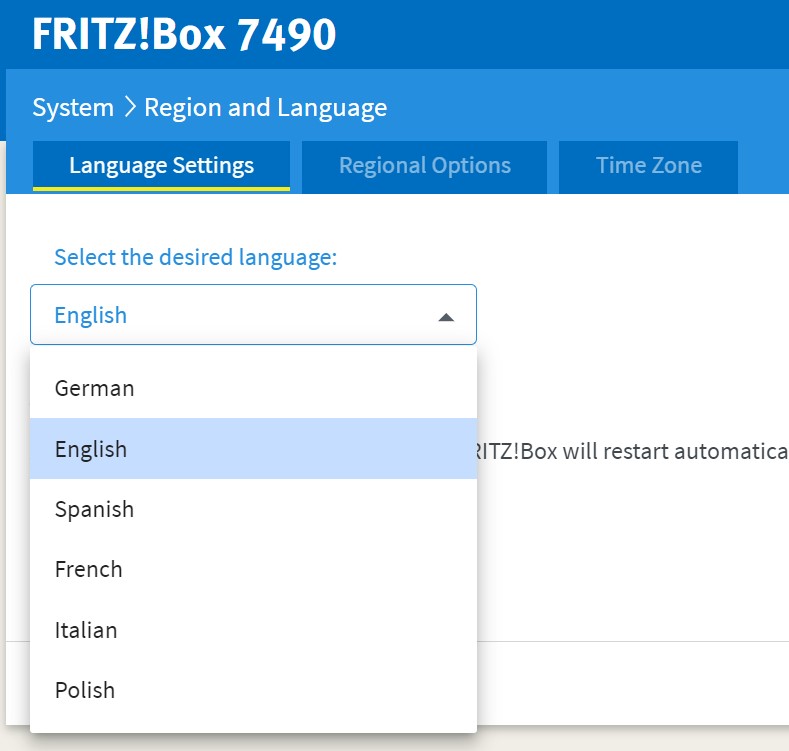Image resolution: width=789 pixels, height=751 pixels.
Task: Click the 'Select the desired language' label
Action: pyautogui.click(x=195, y=258)
